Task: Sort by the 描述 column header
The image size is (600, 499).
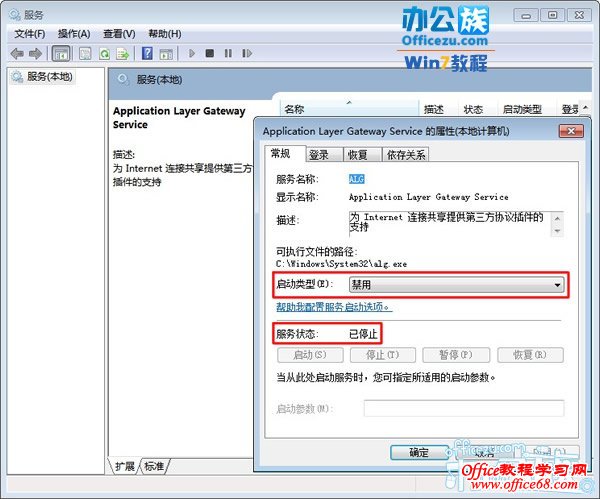Action: click(438, 109)
